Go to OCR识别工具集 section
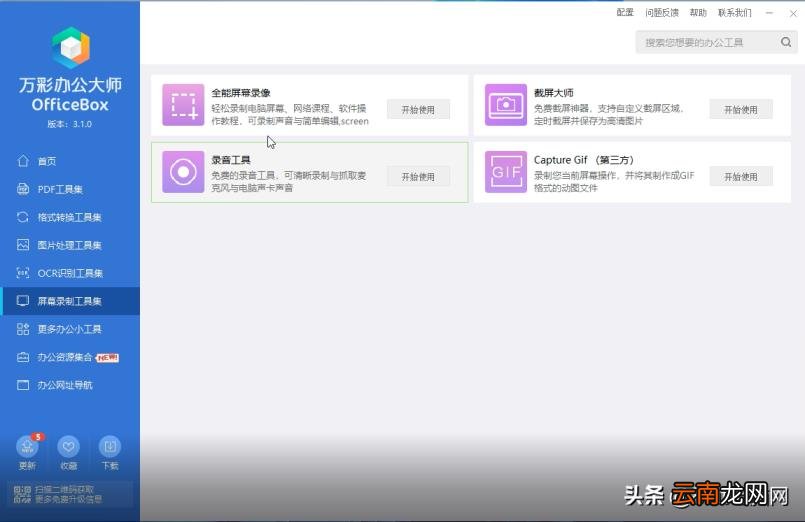 [70, 273]
